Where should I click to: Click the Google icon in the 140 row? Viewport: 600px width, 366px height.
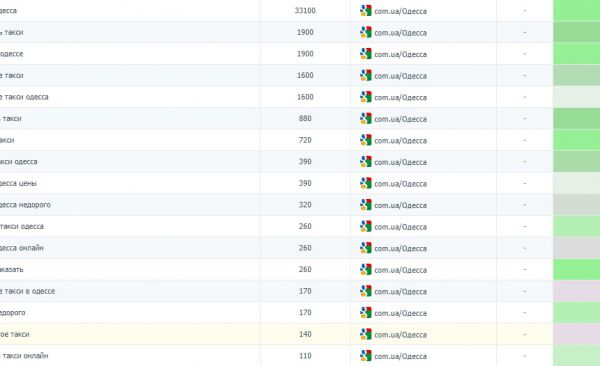click(x=366, y=334)
